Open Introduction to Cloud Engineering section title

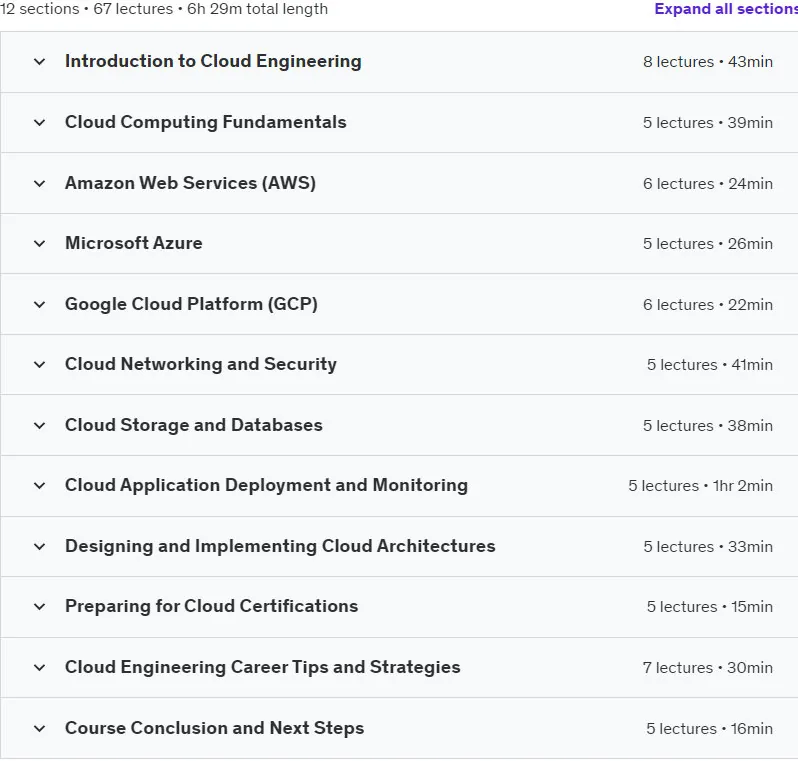[x=213, y=61]
